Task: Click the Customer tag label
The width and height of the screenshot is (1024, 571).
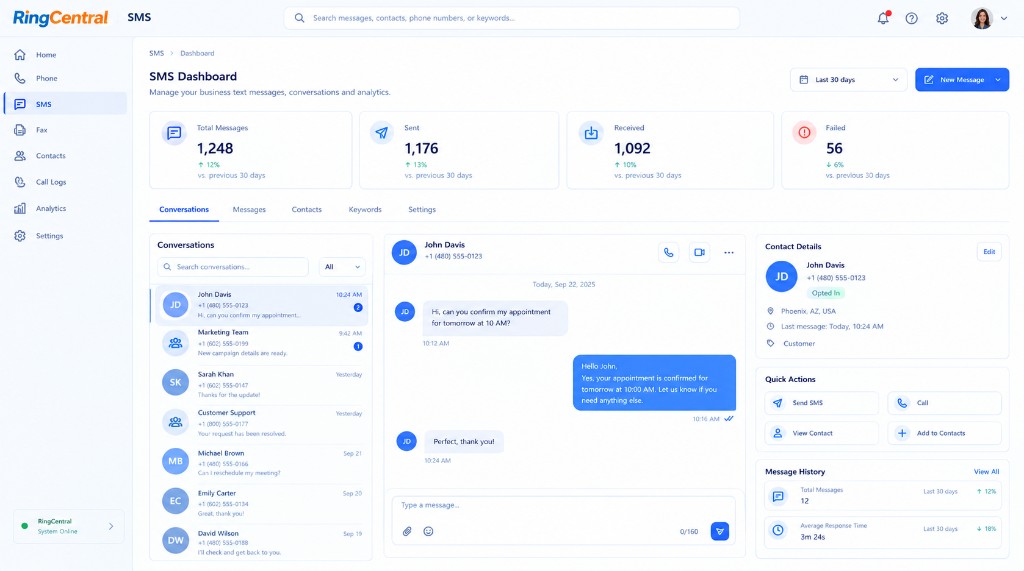Action: click(x=799, y=344)
